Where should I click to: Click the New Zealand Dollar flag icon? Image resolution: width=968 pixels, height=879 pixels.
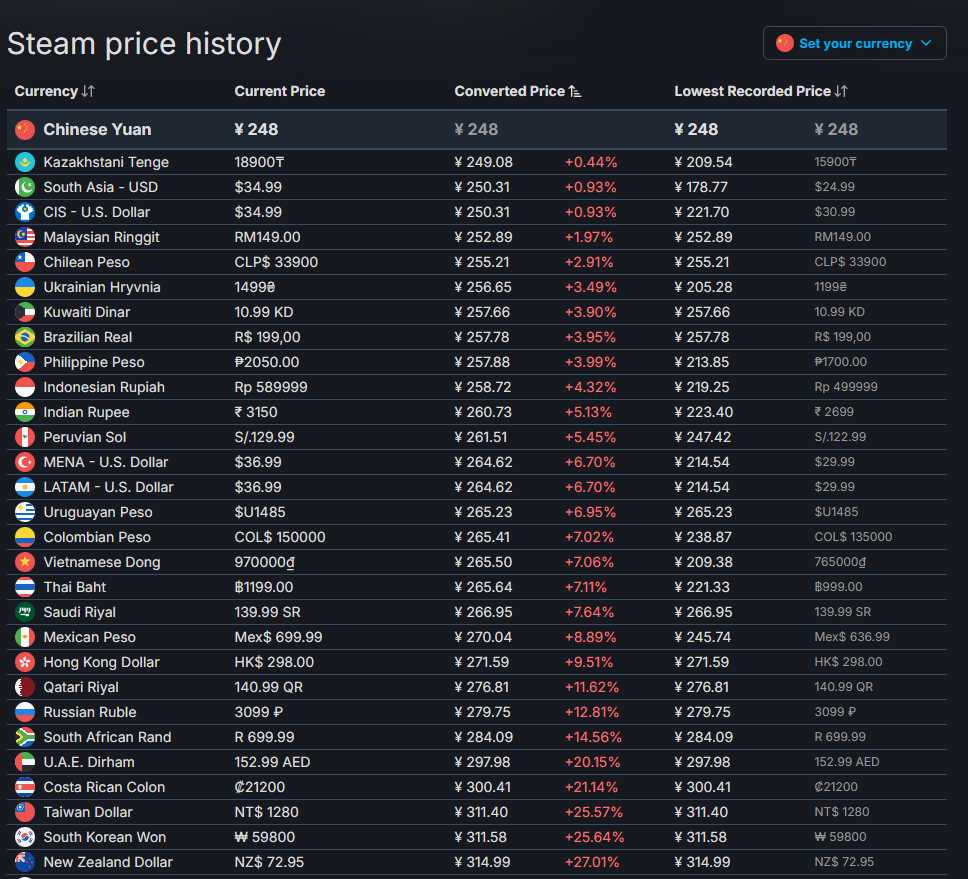(x=25, y=862)
